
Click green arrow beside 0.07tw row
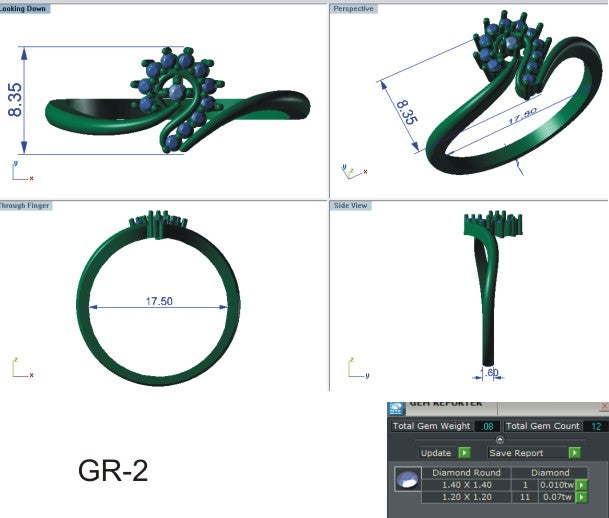(x=580, y=496)
